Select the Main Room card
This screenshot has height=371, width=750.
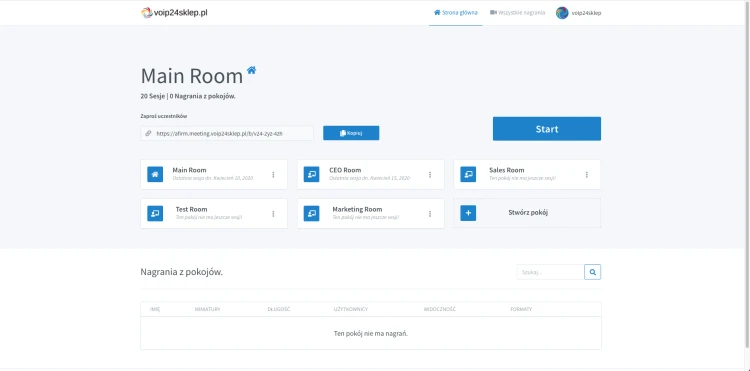pyautogui.click(x=214, y=175)
